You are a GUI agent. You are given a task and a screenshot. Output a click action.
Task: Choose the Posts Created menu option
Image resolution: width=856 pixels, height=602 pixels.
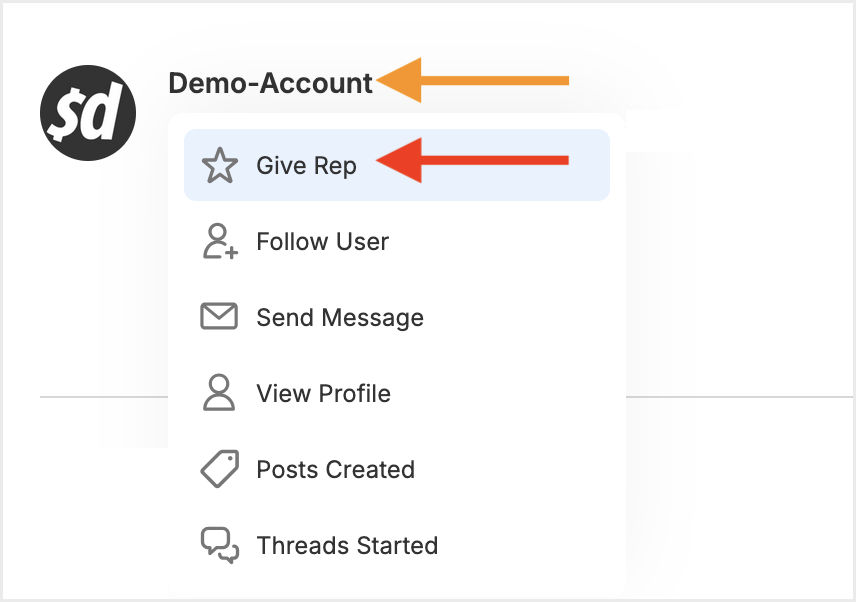335,470
